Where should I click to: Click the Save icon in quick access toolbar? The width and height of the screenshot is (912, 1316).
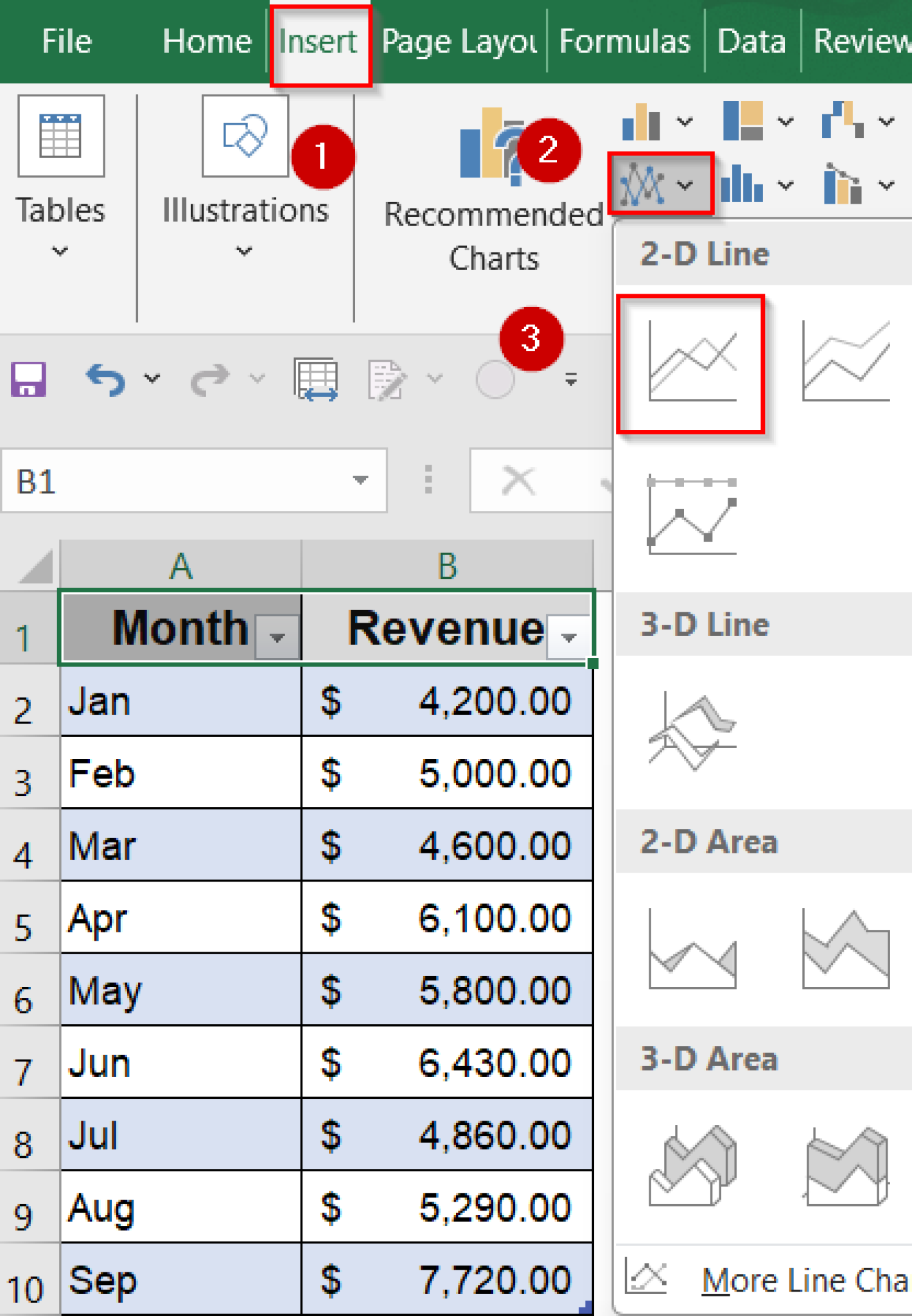click(28, 379)
